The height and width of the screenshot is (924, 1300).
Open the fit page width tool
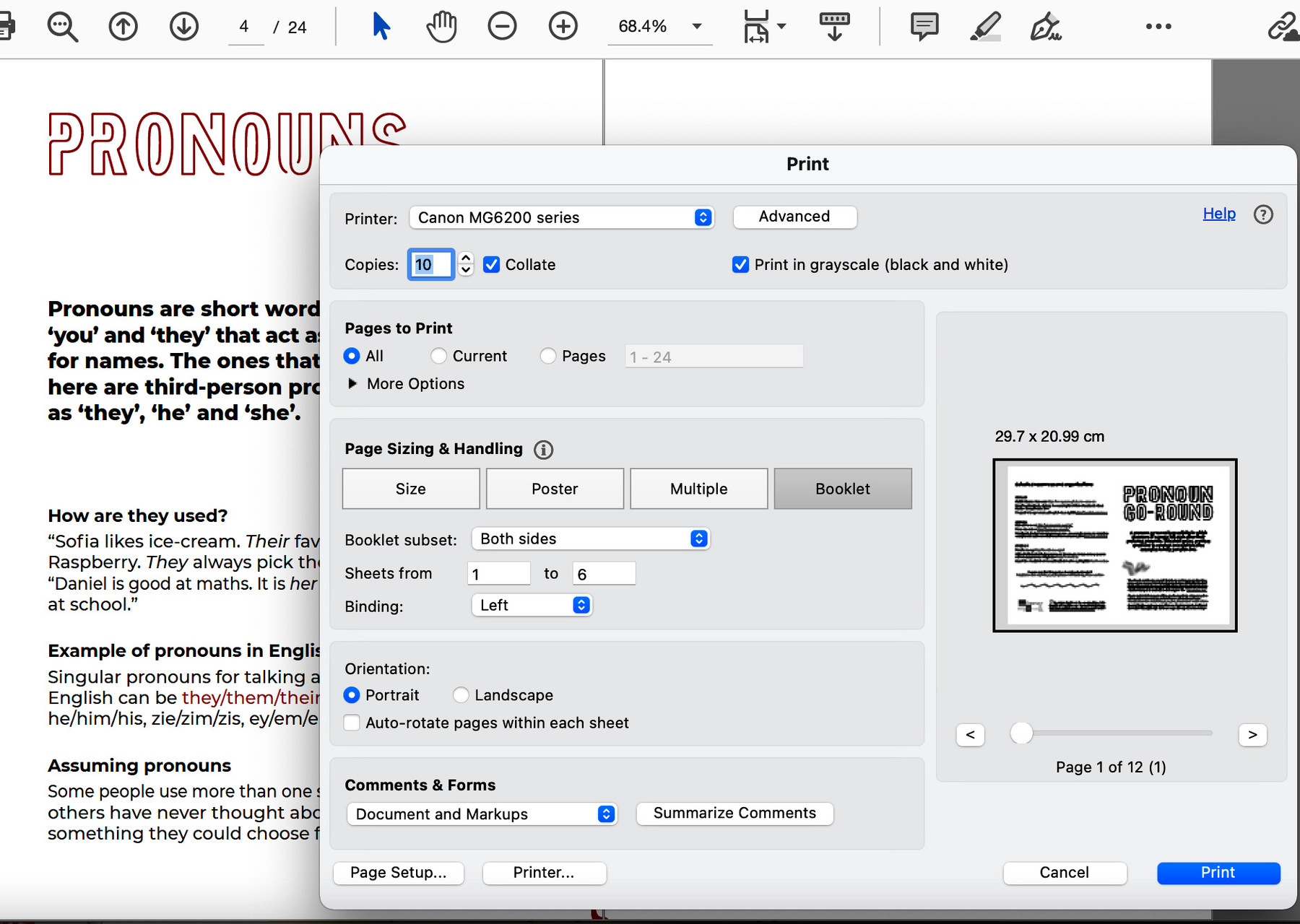pyautogui.click(x=756, y=27)
